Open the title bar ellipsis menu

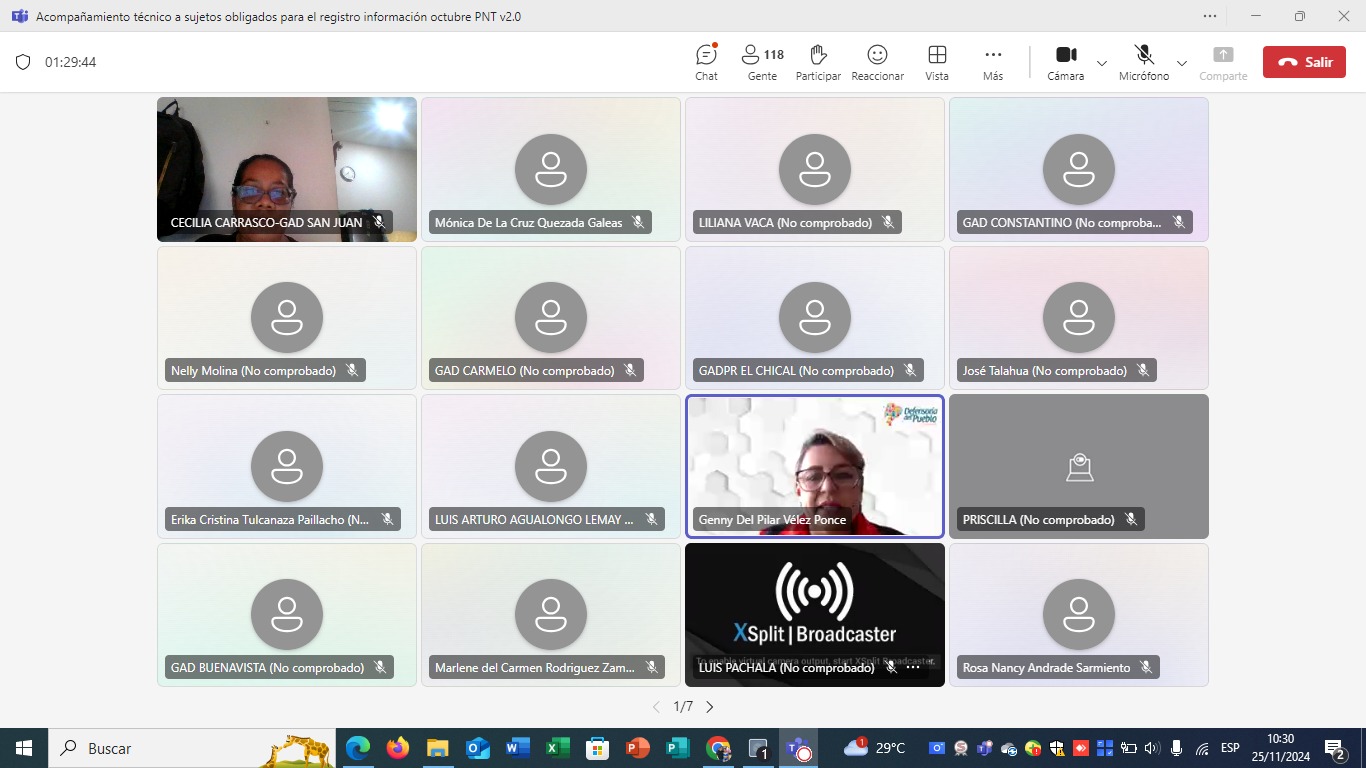[x=1210, y=16]
